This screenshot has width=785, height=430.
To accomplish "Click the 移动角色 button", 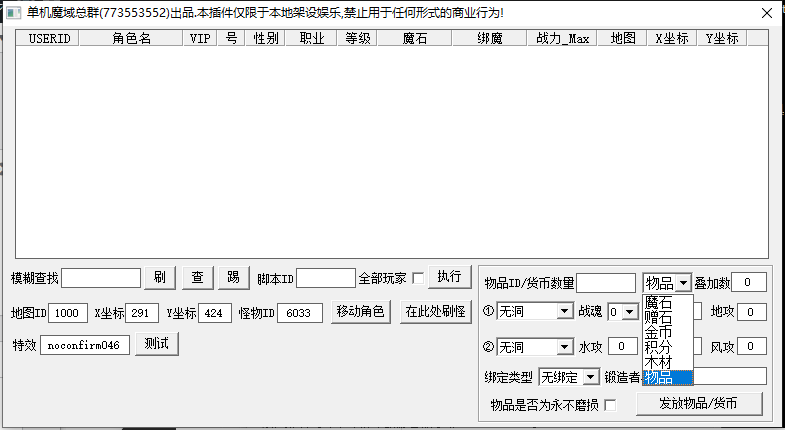I will [x=360, y=312].
